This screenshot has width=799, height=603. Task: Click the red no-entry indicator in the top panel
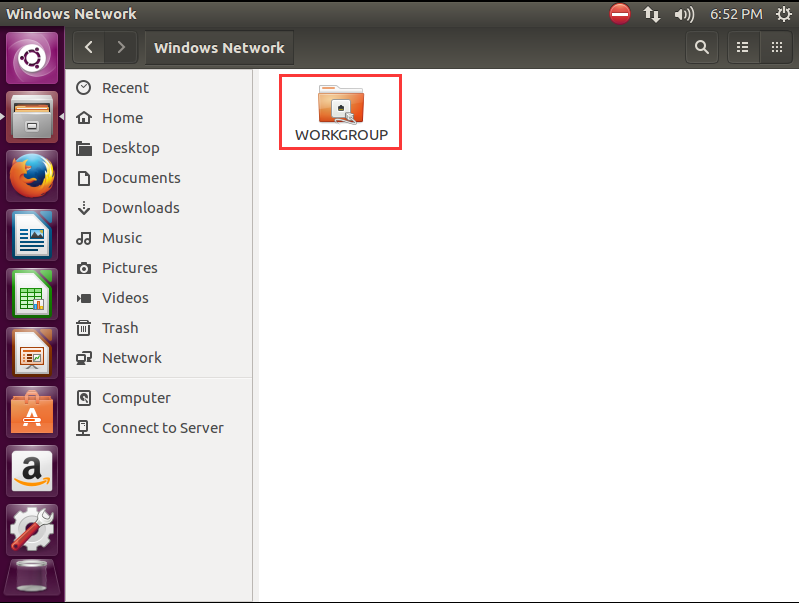tap(620, 14)
